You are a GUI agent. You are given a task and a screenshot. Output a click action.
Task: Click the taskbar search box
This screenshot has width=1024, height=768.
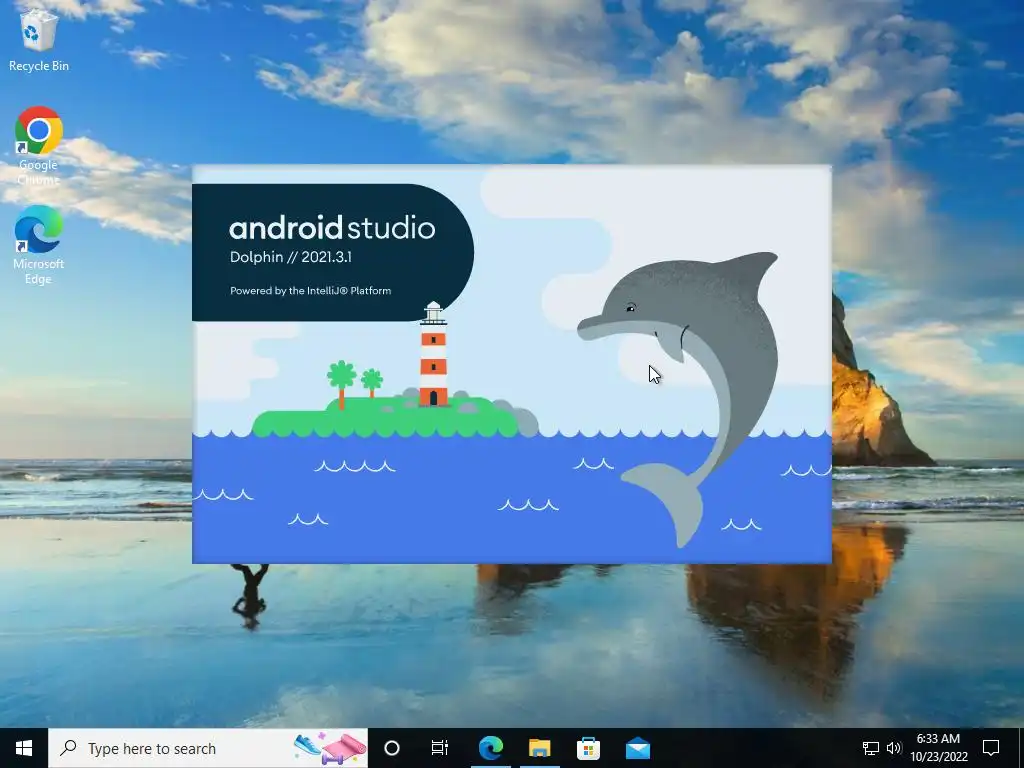pos(208,748)
